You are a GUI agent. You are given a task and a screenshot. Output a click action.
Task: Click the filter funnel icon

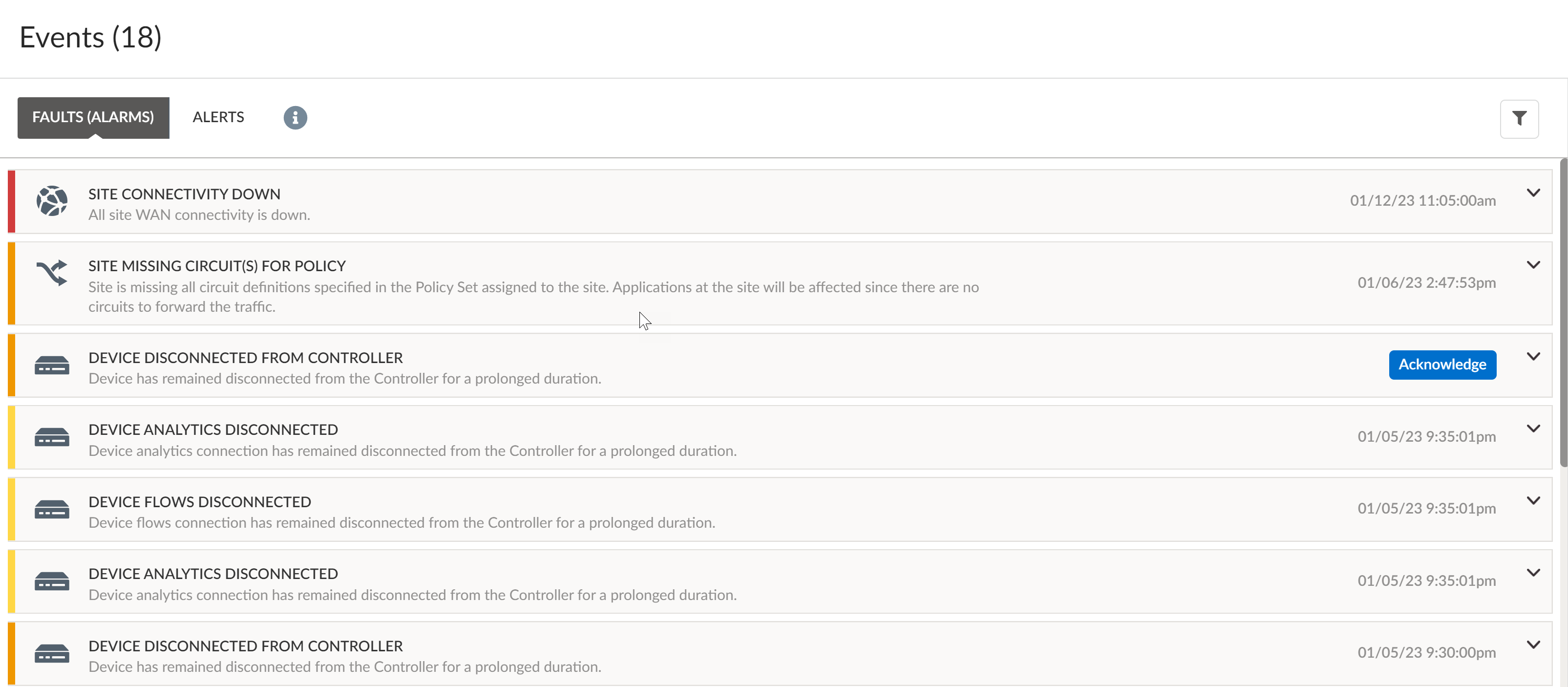[x=1519, y=118]
